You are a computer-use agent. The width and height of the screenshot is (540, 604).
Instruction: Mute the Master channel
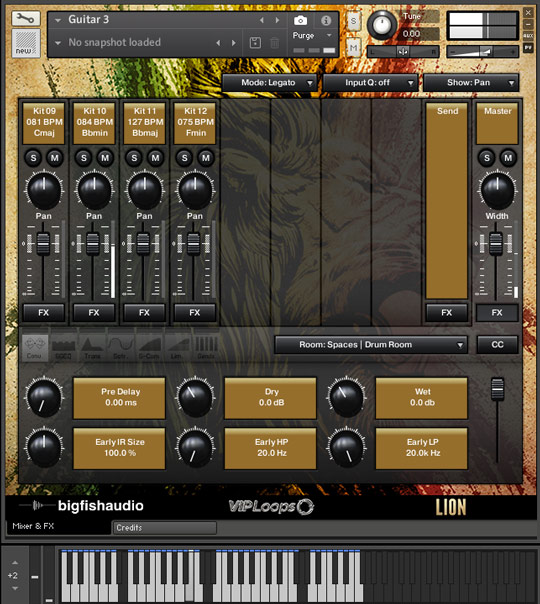508,158
